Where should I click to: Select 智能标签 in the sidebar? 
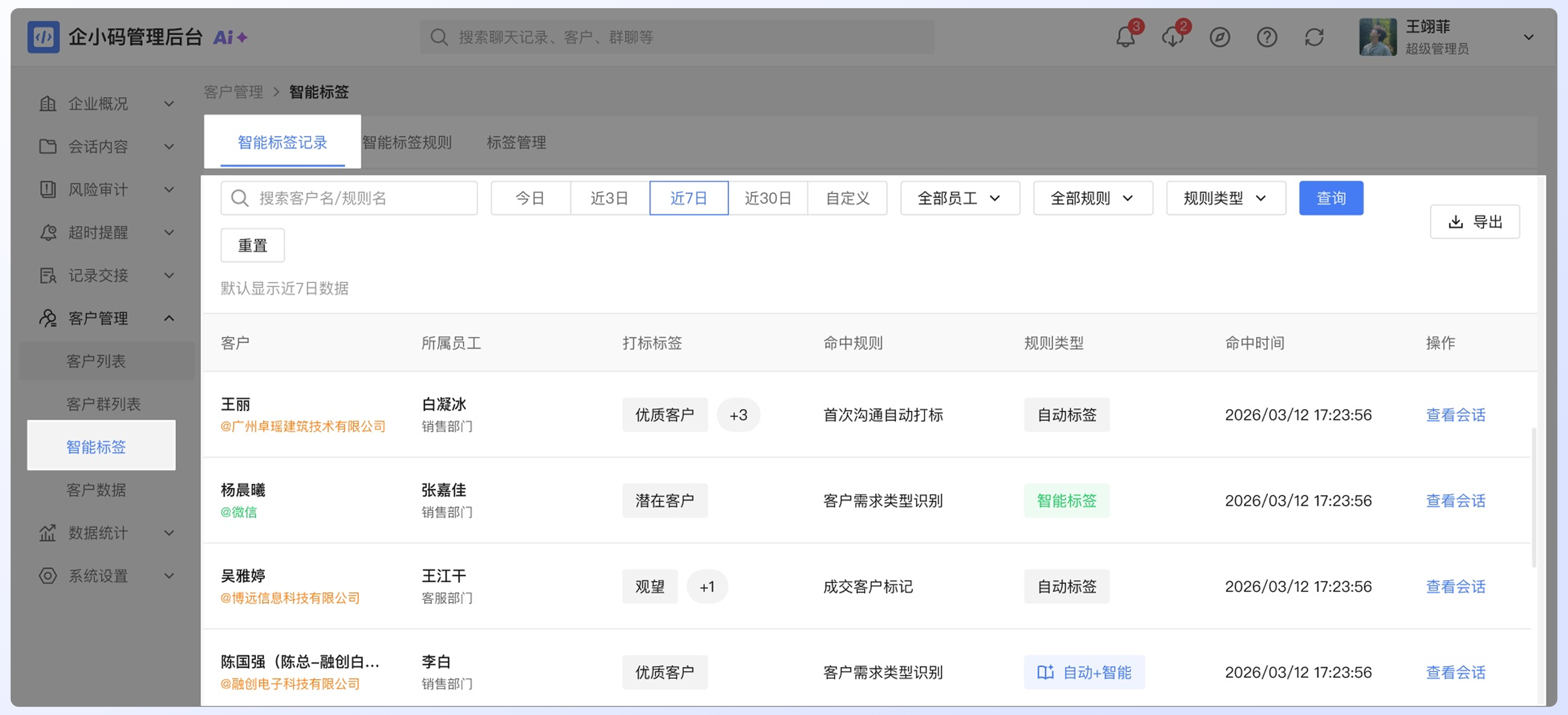tap(101, 445)
